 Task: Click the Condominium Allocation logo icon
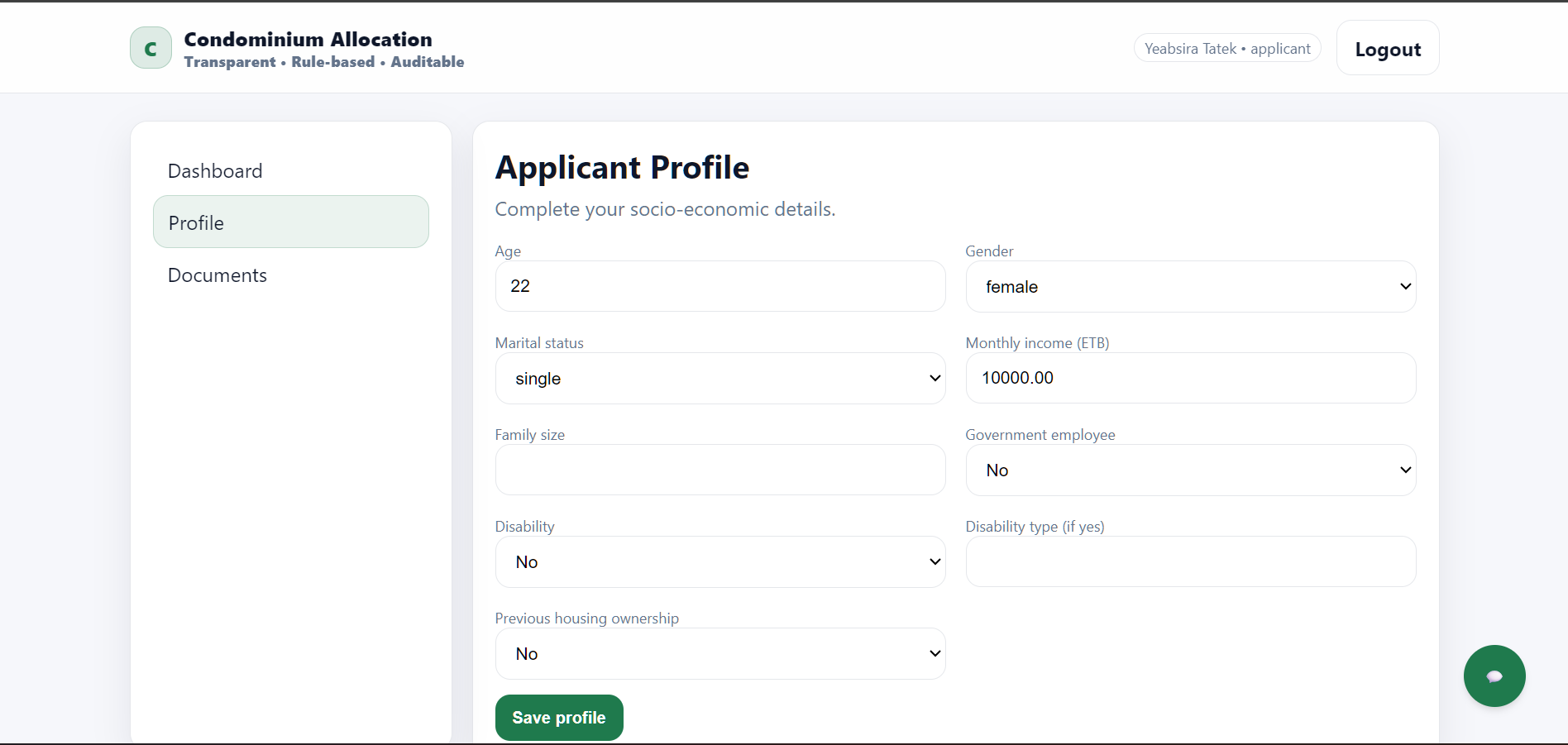(150, 47)
